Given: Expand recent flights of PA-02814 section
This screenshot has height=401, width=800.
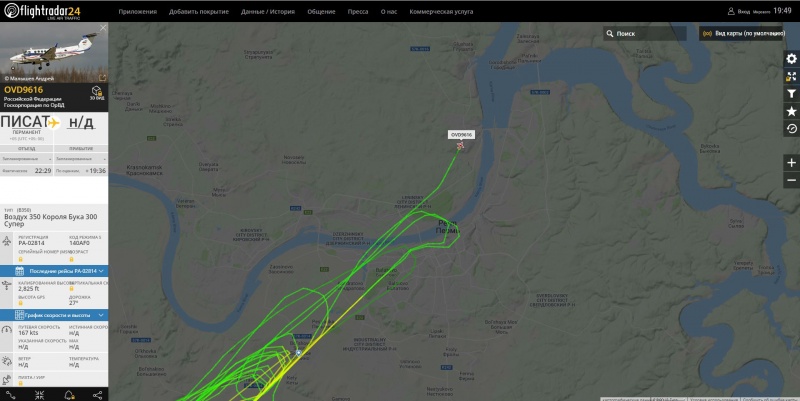Looking at the screenshot, I should click(54, 271).
